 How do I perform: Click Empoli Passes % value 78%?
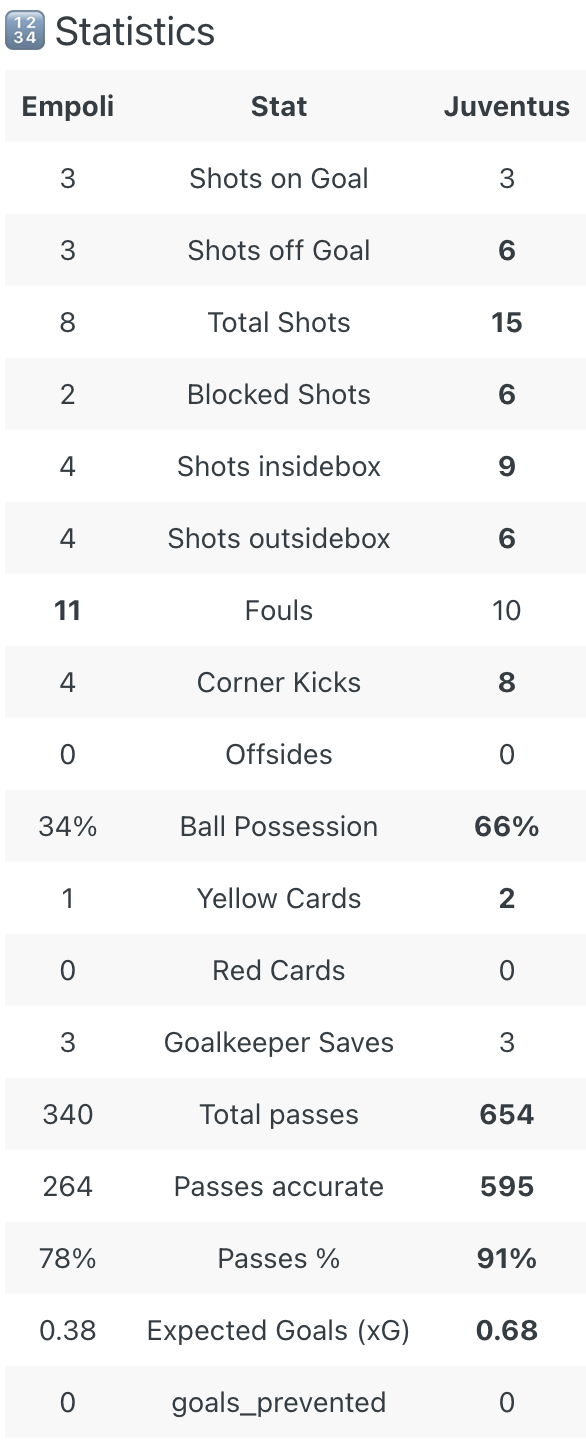[x=68, y=1259]
